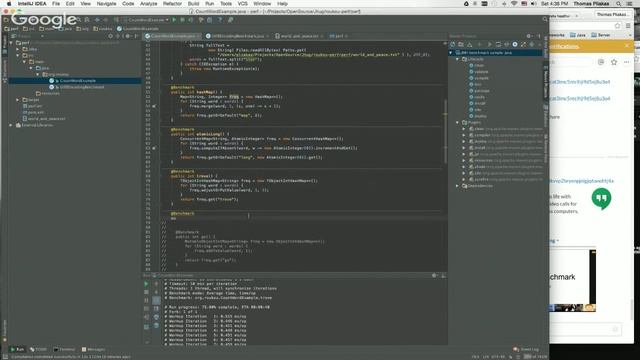The width and height of the screenshot is (640, 360).
Task: Expand the surefire plugin node
Action: point(464,180)
